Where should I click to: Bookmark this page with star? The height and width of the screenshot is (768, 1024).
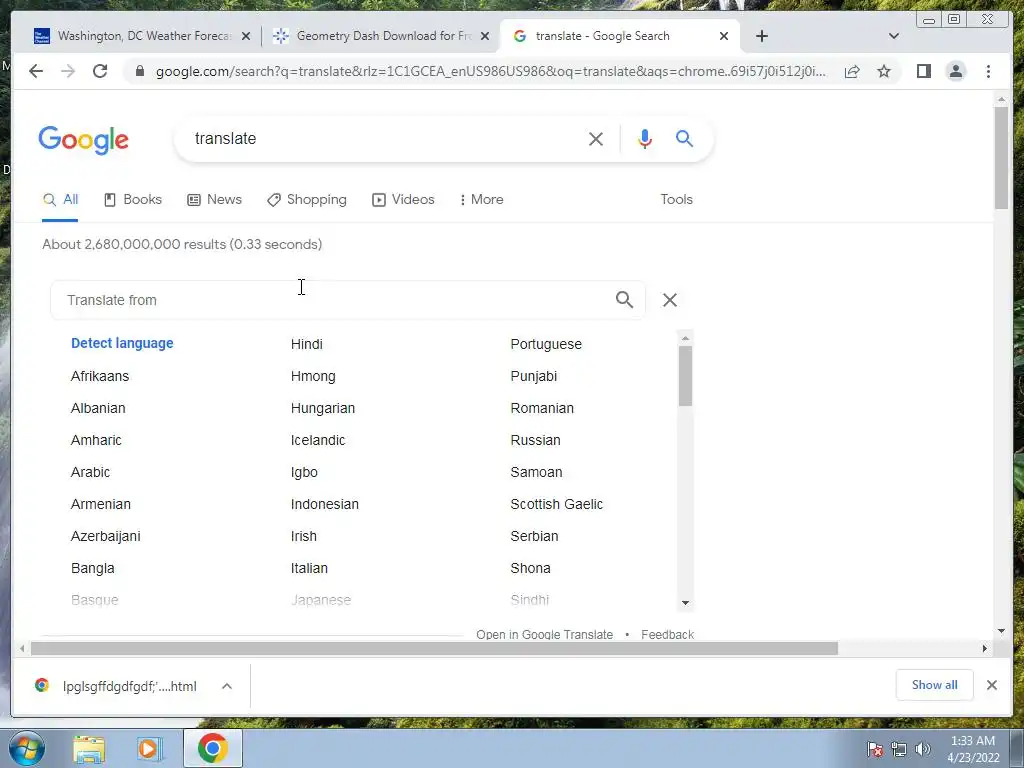point(884,71)
